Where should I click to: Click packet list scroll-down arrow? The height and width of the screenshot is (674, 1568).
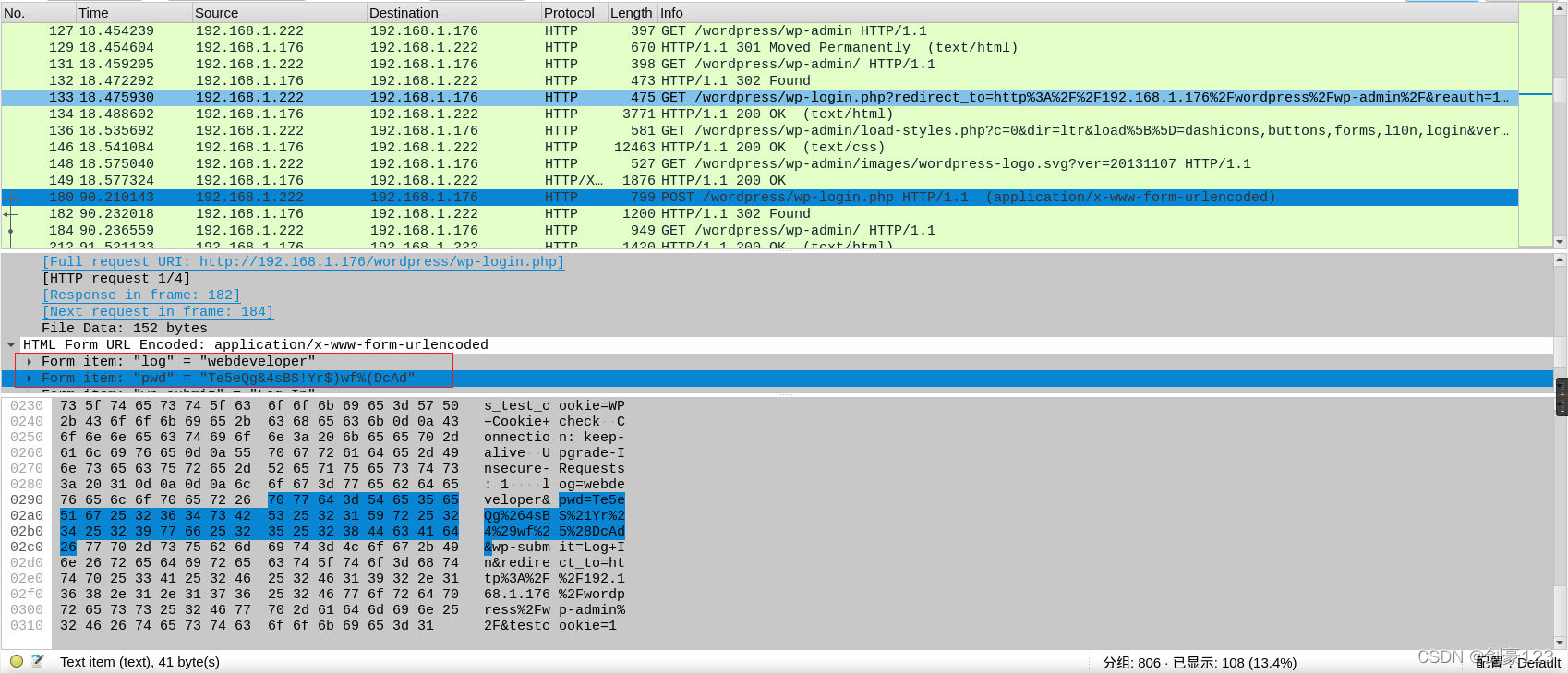click(1560, 242)
